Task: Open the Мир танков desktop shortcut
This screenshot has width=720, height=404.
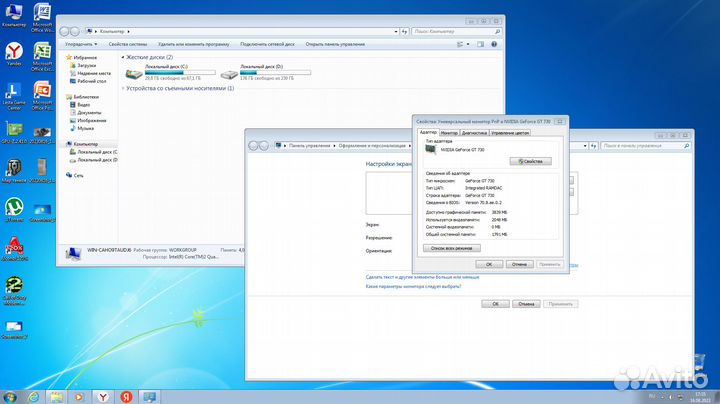Action: tap(14, 171)
